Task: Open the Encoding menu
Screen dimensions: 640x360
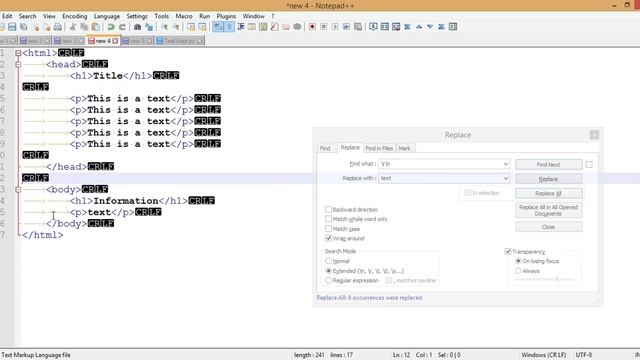Action: pos(75,16)
